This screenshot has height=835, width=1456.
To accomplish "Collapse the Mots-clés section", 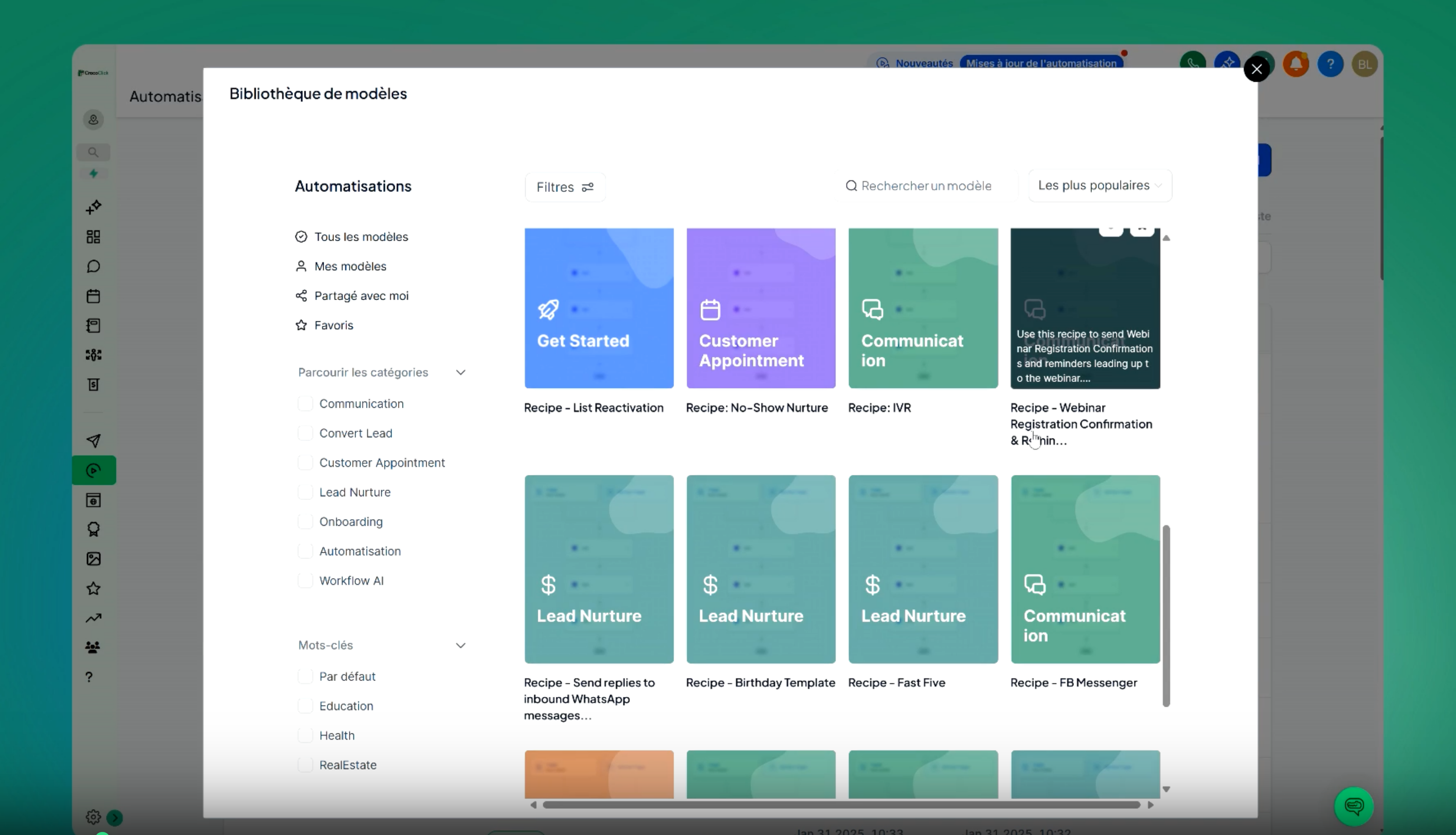I will [x=461, y=646].
